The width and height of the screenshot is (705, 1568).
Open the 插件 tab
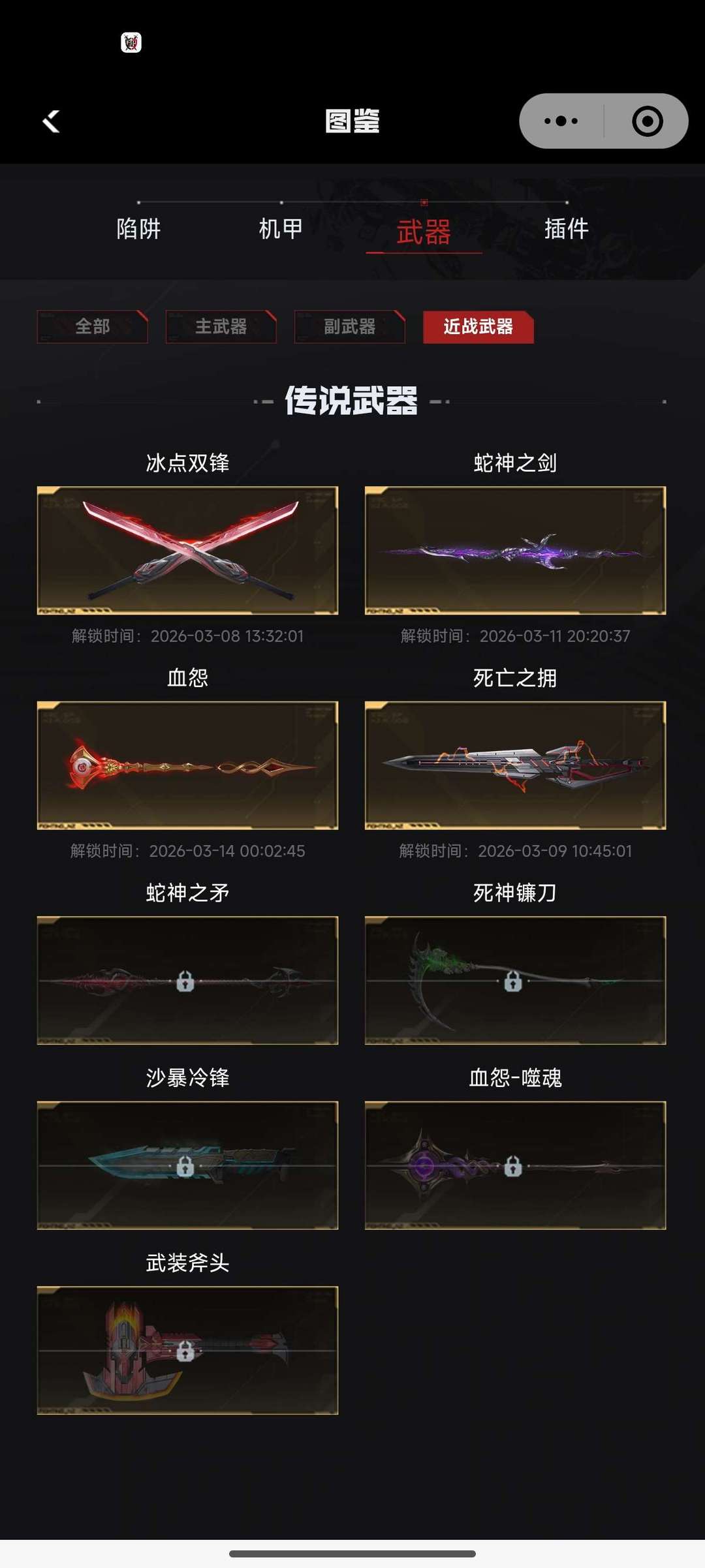point(567,229)
